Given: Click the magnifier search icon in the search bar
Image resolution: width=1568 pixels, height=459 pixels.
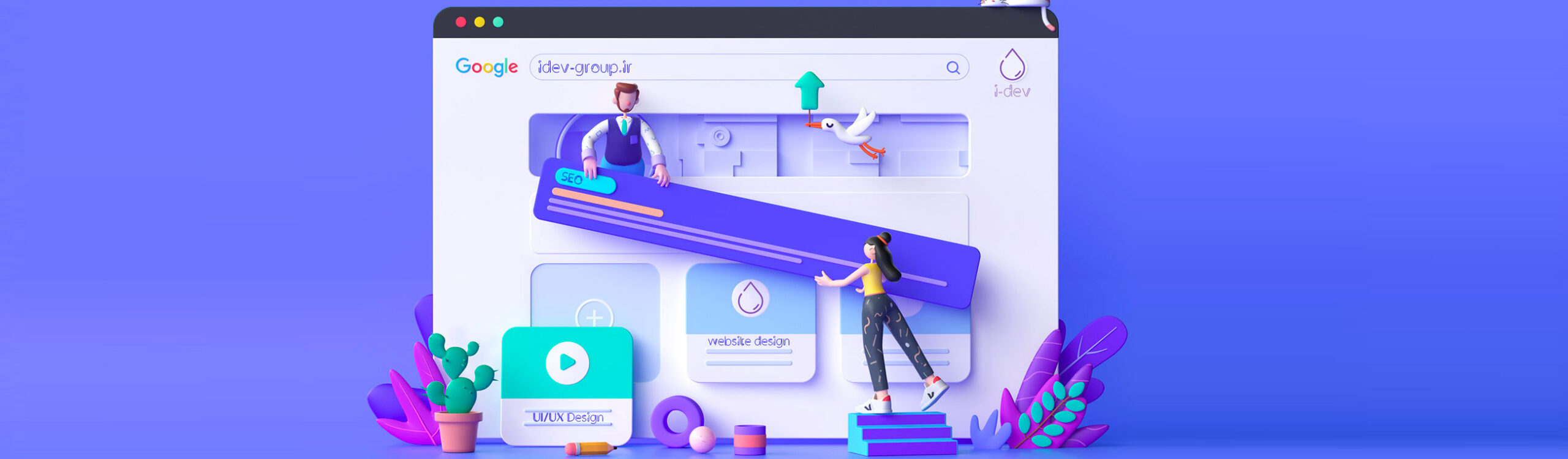Looking at the screenshot, I should coord(953,67).
